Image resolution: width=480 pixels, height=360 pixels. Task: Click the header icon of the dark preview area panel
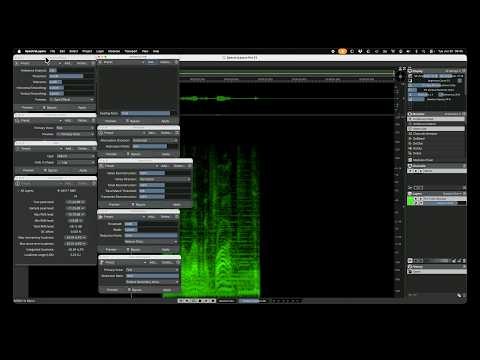[100, 62]
